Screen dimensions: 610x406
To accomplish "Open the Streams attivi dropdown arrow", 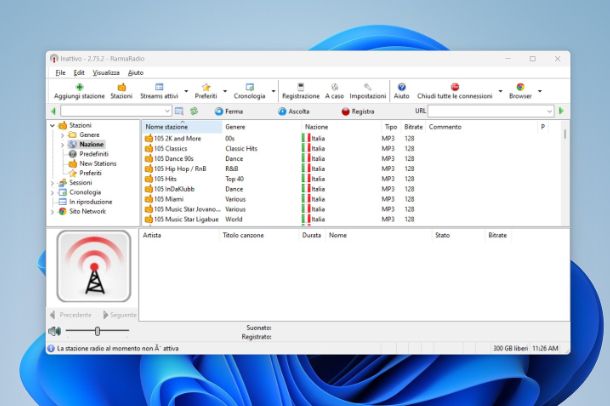I will pos(186,91).
